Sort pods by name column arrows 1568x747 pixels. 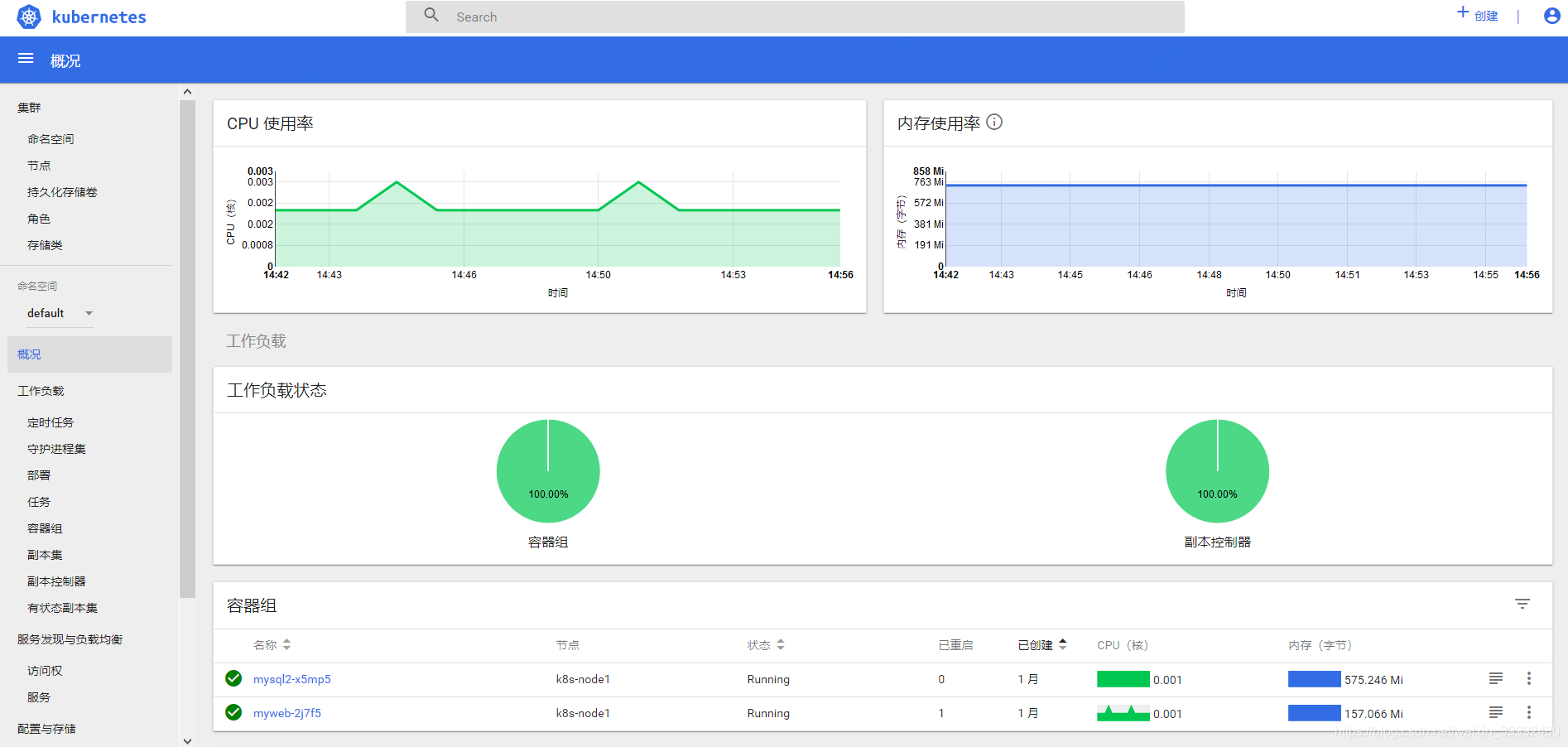[x=286, y=644]
